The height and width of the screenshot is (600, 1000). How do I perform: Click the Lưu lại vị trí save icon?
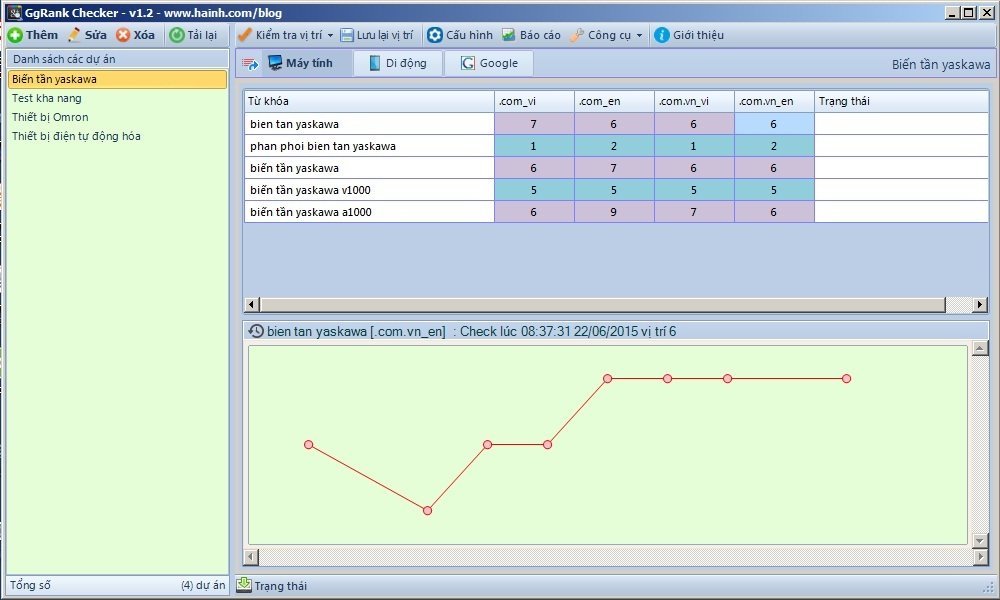tap(346, 36)
